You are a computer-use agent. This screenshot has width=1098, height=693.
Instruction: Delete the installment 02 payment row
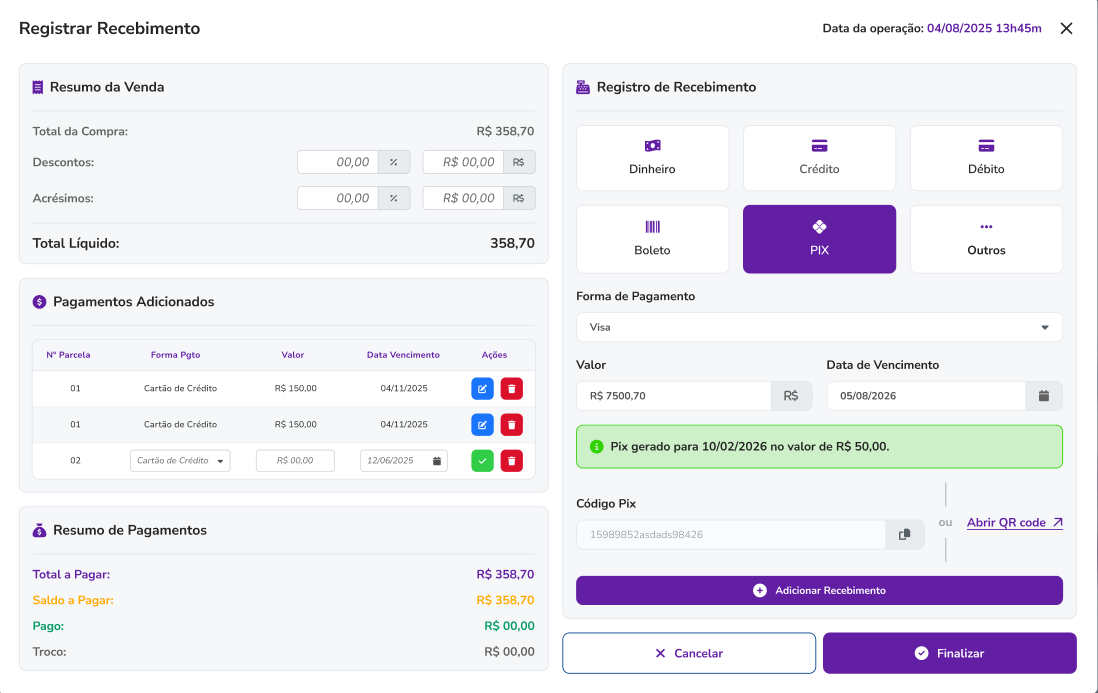tap(511, 461)
